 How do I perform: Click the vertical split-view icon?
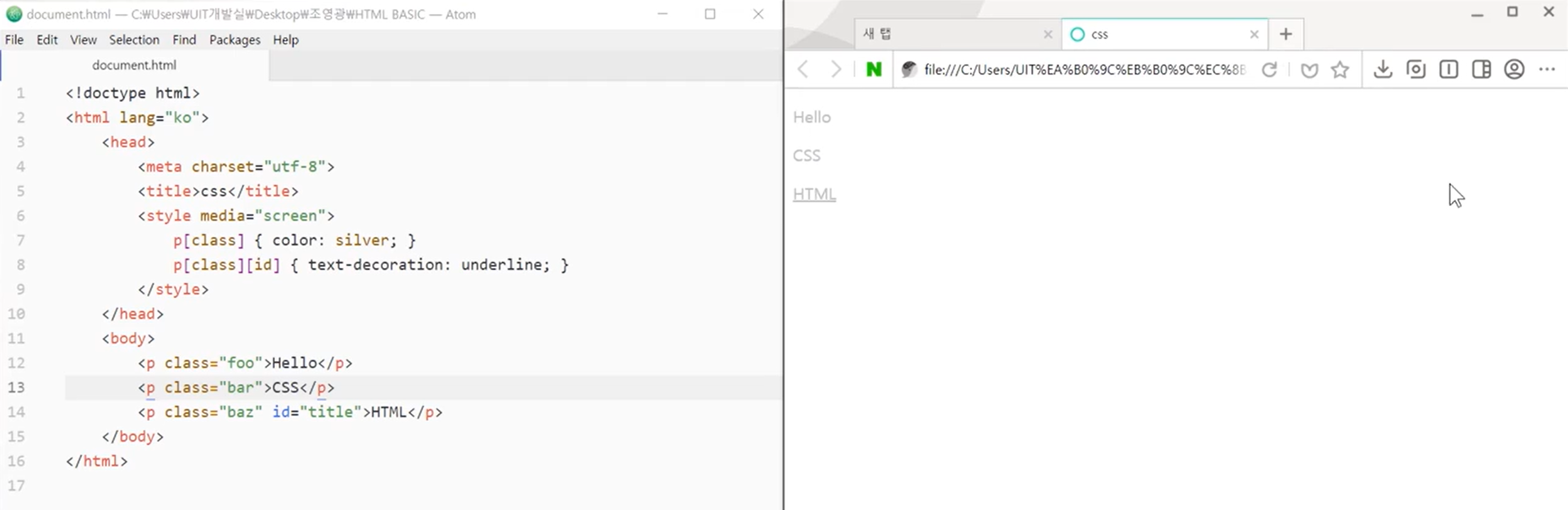tap(1448, 70)
